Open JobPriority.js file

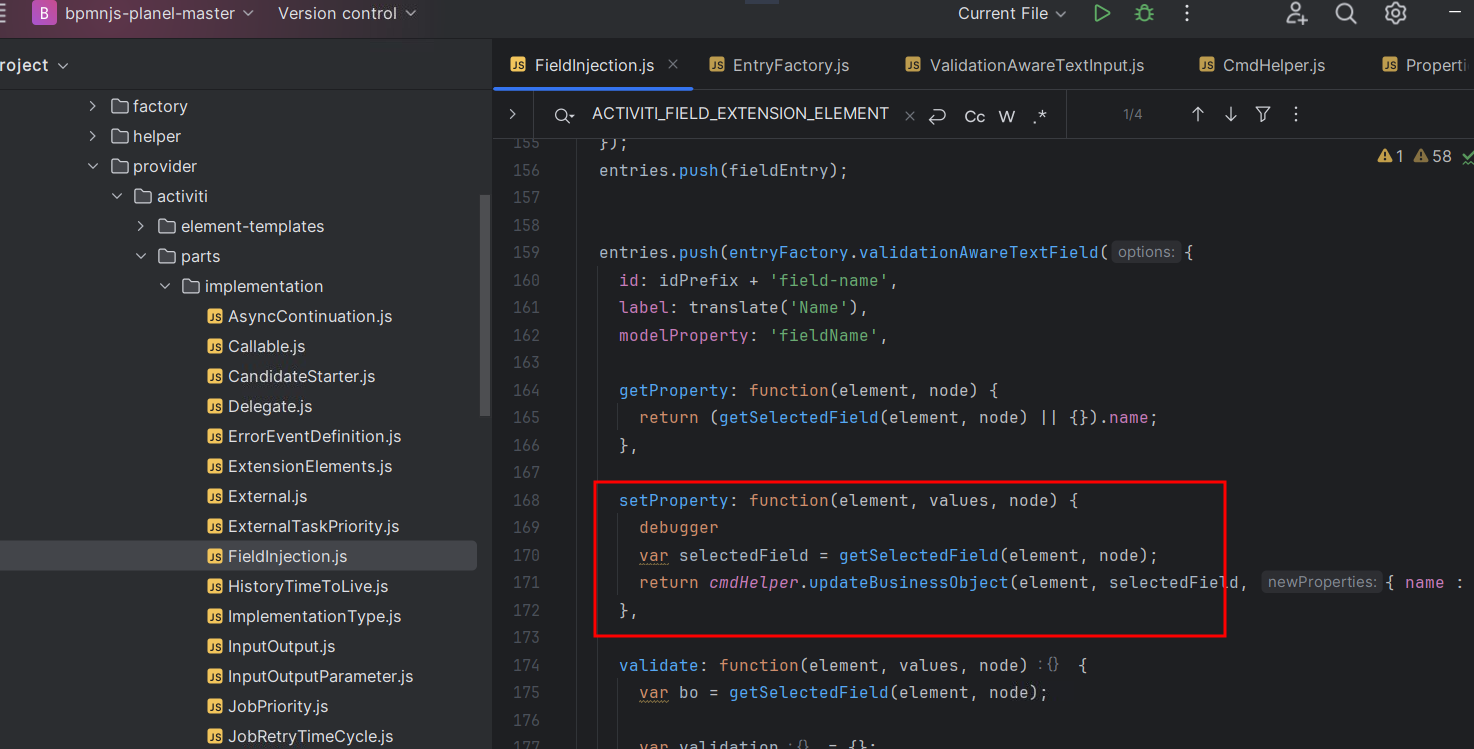[x=267, y=706]
